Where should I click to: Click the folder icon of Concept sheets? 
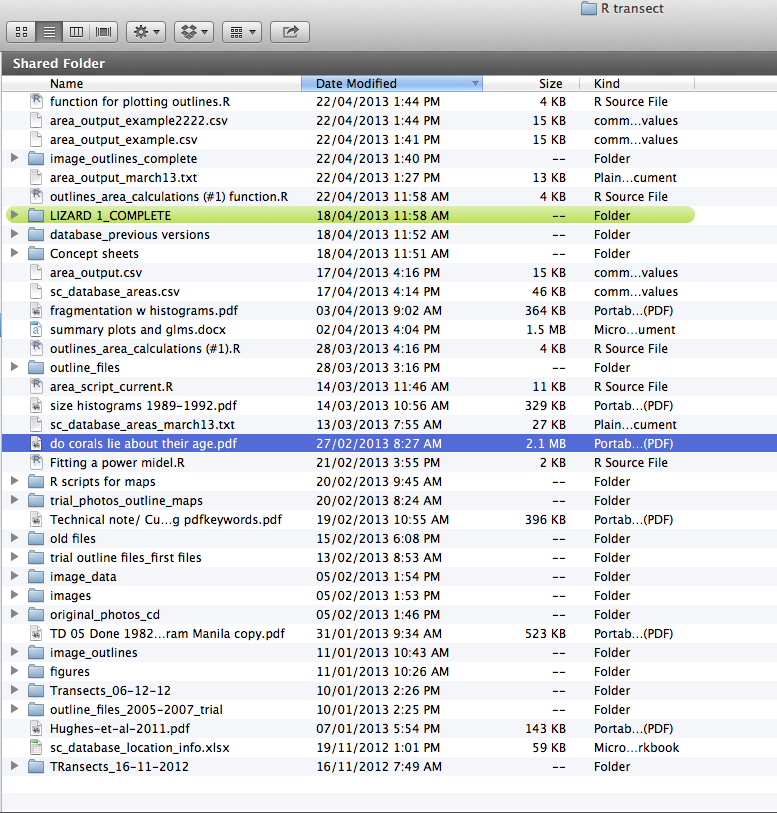(36, 253)
